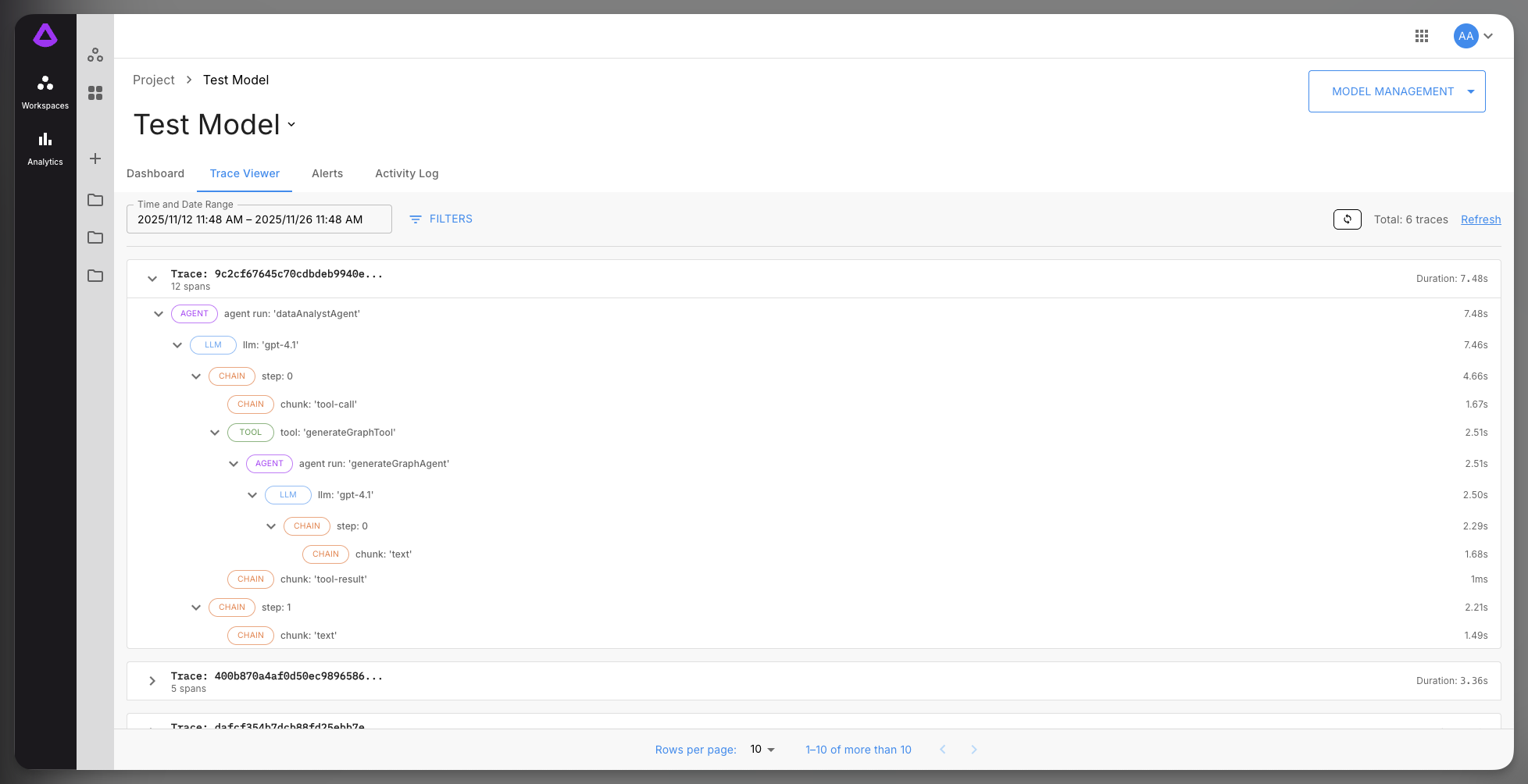Go to the previous page of traces
The image size is (1528, 784).
[943, 750]
